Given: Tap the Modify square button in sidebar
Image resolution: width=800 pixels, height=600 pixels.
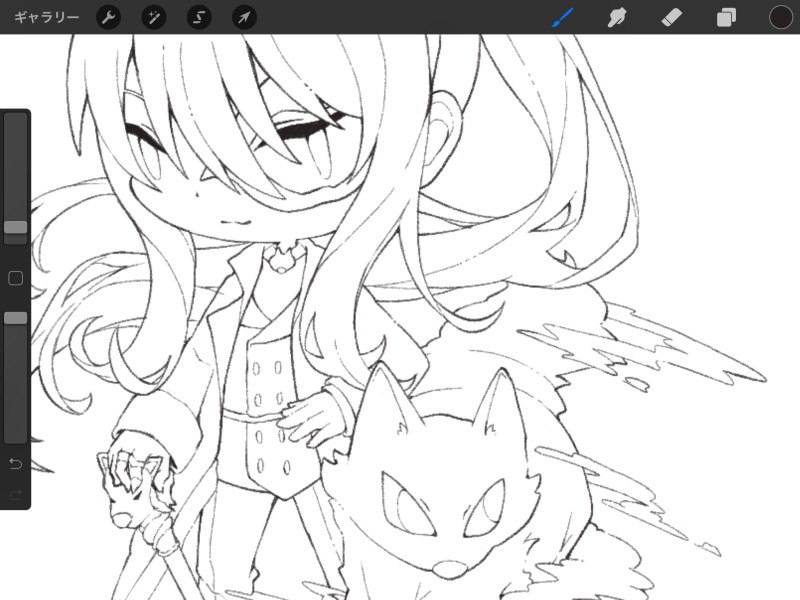Looking at the screenshot, I should [16, 278].
